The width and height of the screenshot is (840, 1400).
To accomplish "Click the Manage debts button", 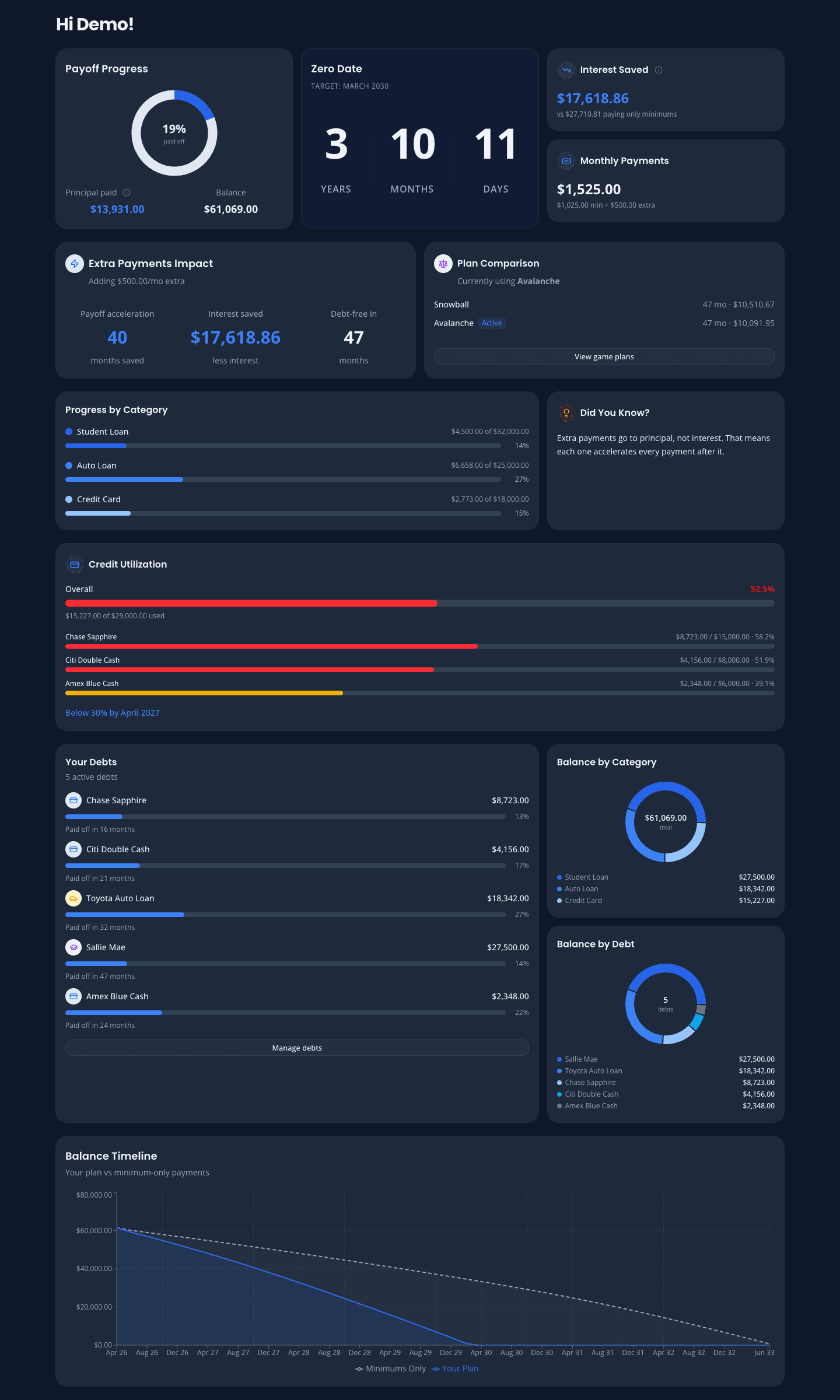I will point(297,1048).
